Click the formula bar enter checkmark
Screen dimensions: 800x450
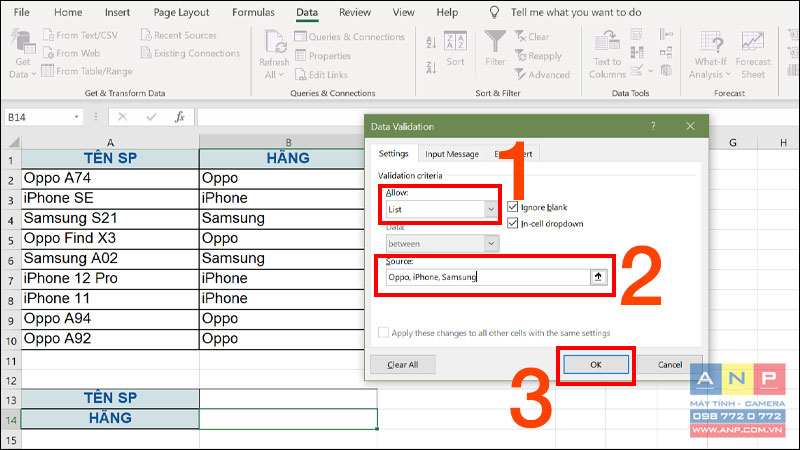(151, 117)
